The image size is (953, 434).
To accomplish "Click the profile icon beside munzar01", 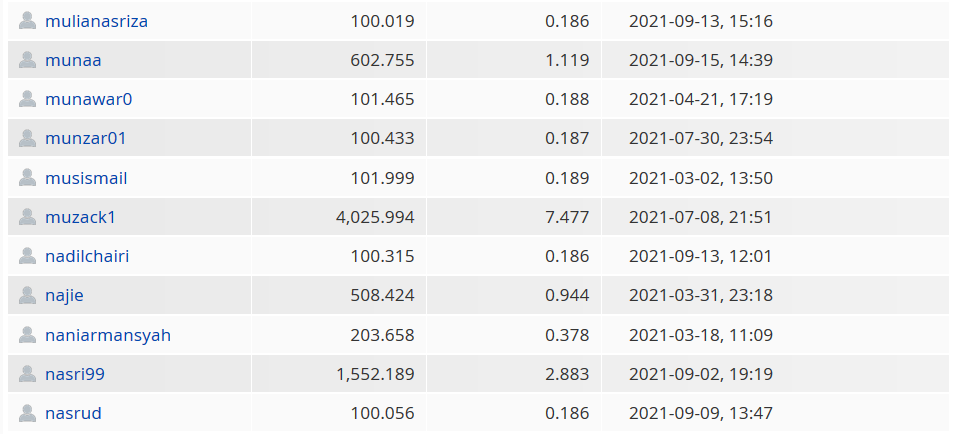I will click(27, 138).
